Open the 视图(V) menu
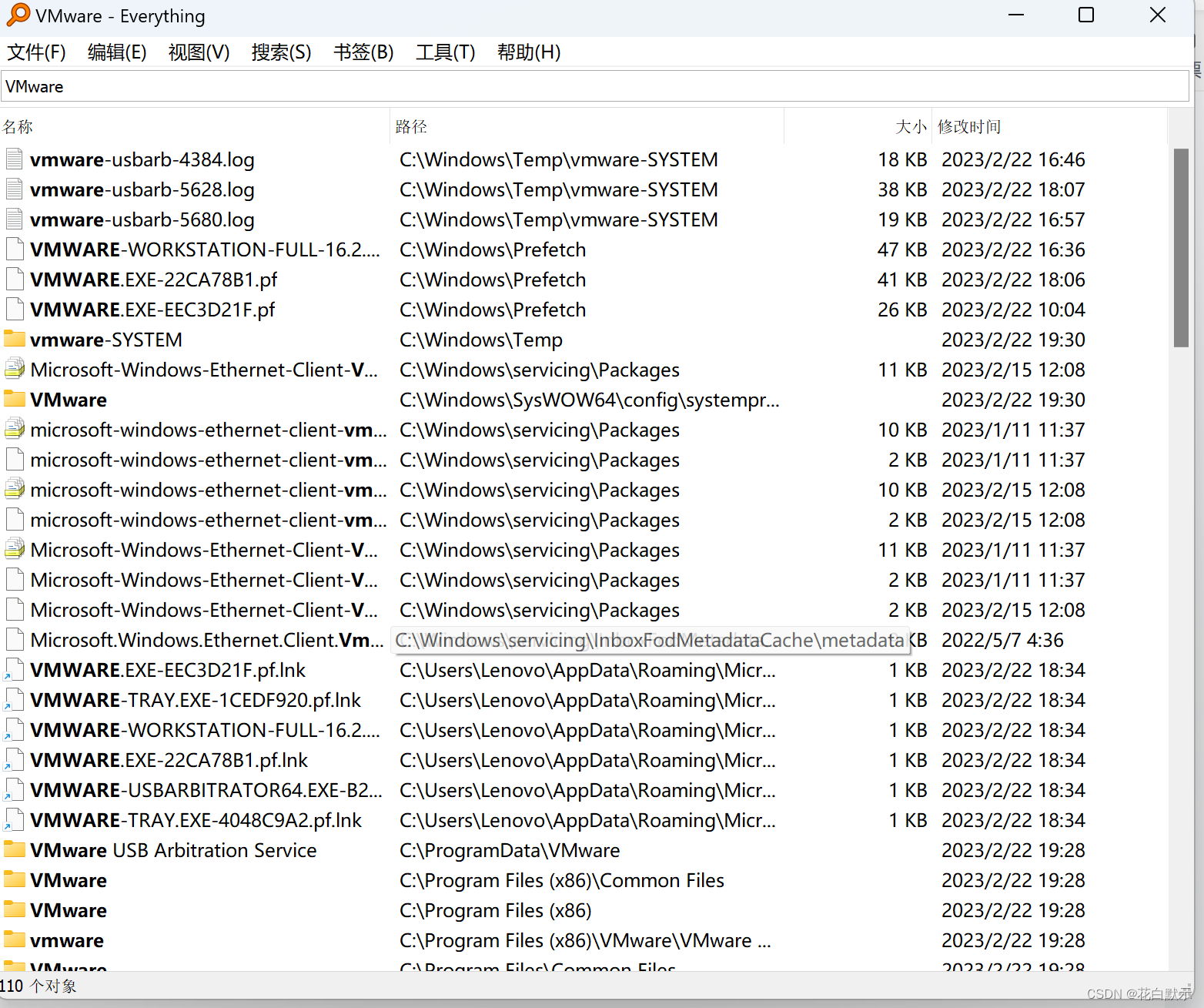Viewport: 1204px width, 1008px height. (x=198, y=52)
